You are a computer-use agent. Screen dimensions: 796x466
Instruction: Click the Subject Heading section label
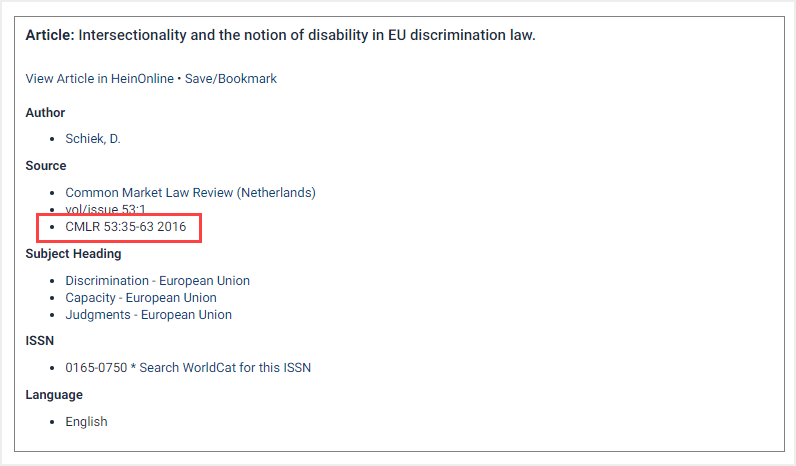tap(73, 254)
